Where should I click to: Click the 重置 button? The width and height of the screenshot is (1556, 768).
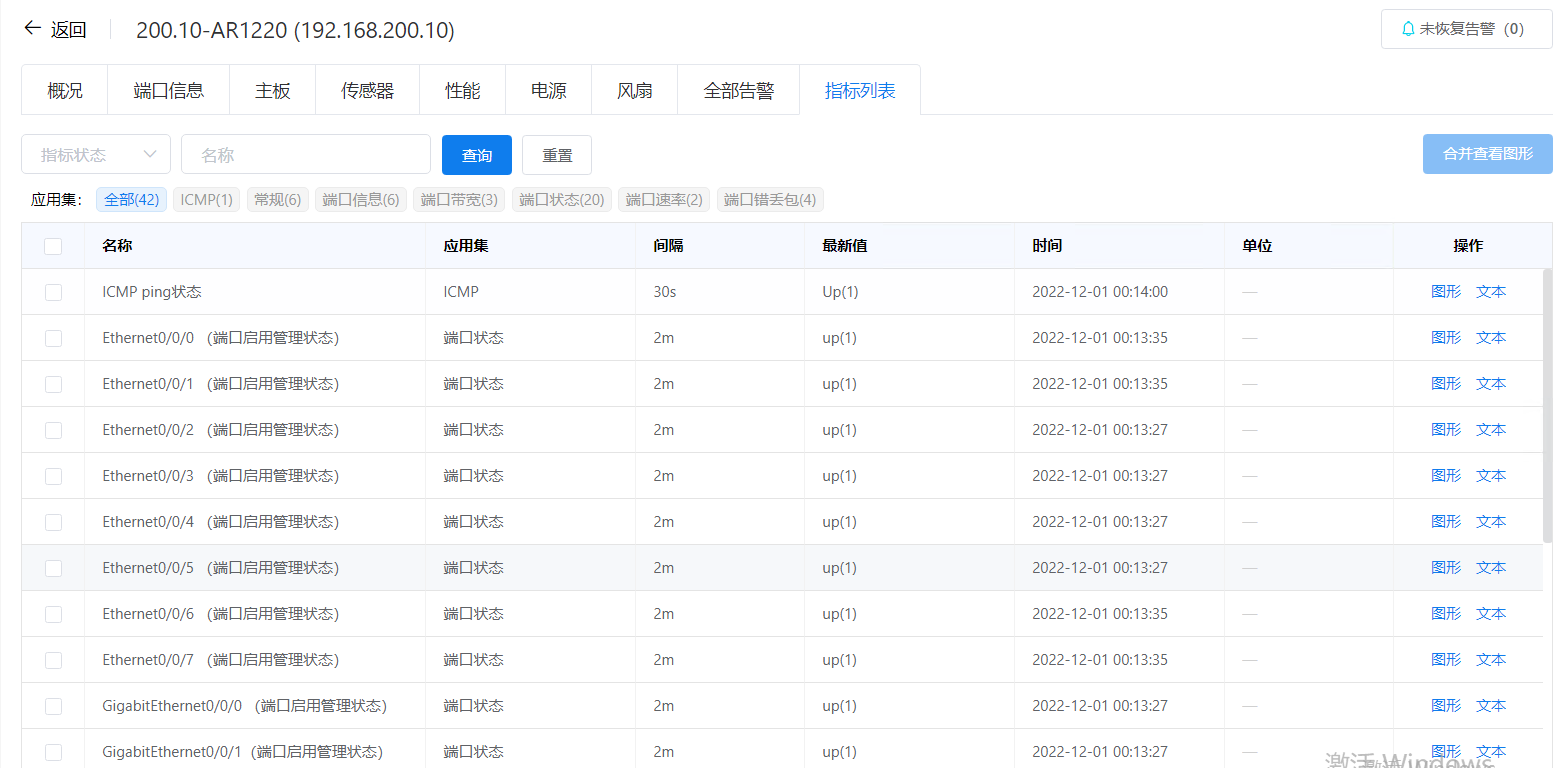coord(557,155)
